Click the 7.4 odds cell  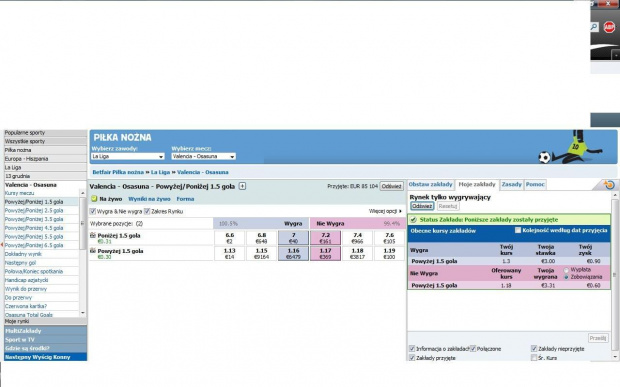(357, 238)
